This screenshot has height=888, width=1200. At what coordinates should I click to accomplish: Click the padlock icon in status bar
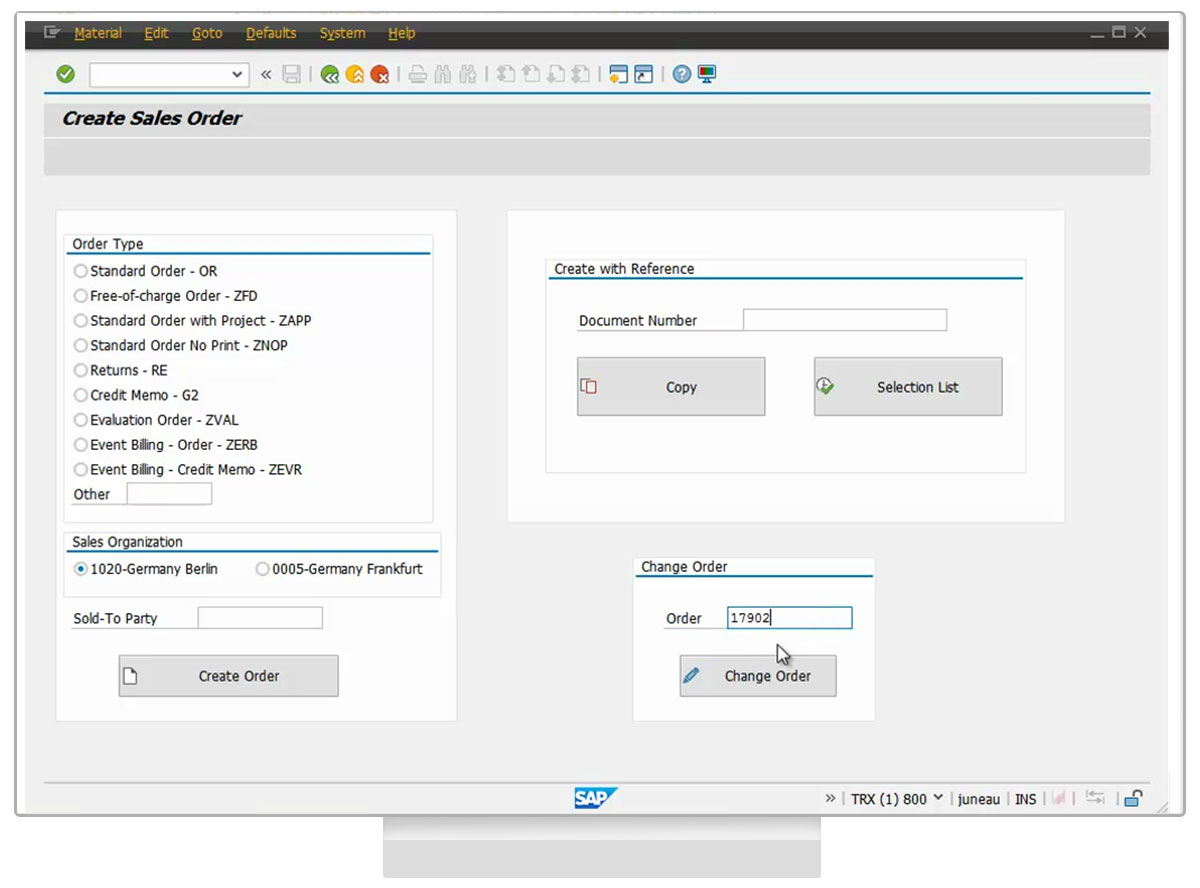tap(1133, 798)
